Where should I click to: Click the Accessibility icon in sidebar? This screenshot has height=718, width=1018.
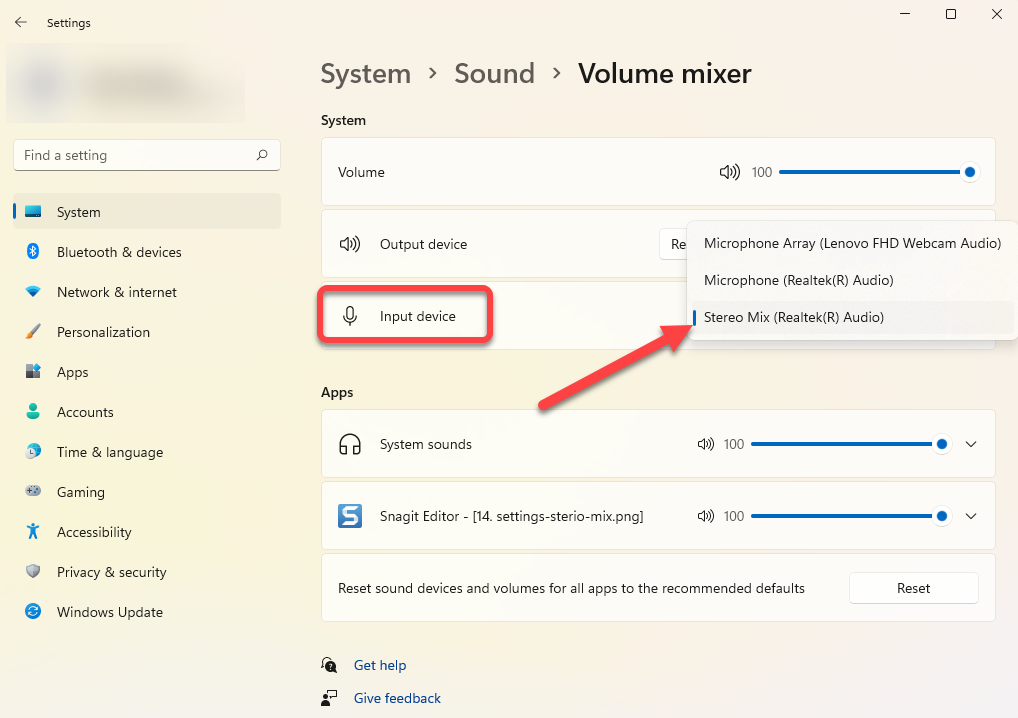click(33, 532)
